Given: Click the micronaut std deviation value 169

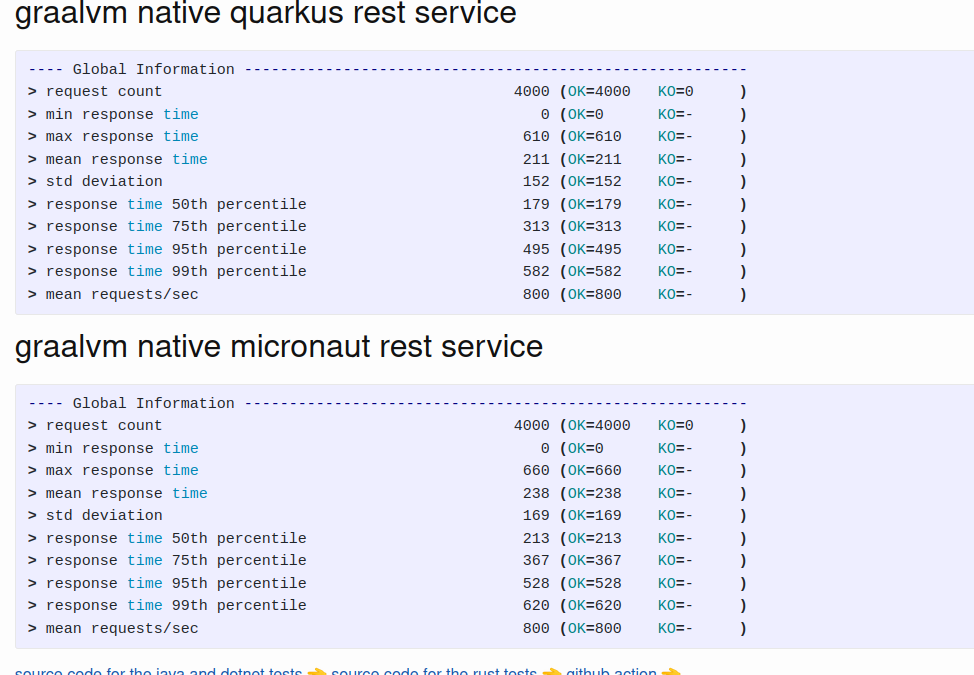Looking at the screenshot, I should [x=536, y=515].
